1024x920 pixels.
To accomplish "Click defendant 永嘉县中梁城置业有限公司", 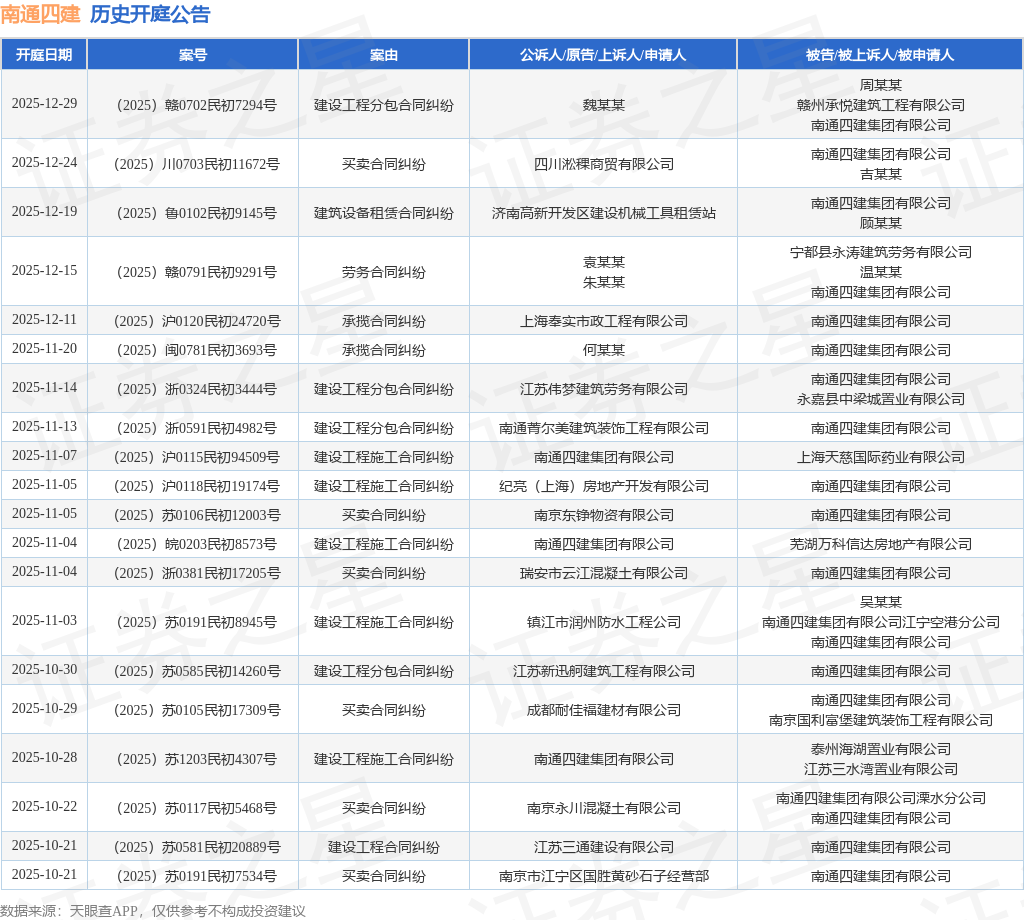I will [x=880, y=399].
